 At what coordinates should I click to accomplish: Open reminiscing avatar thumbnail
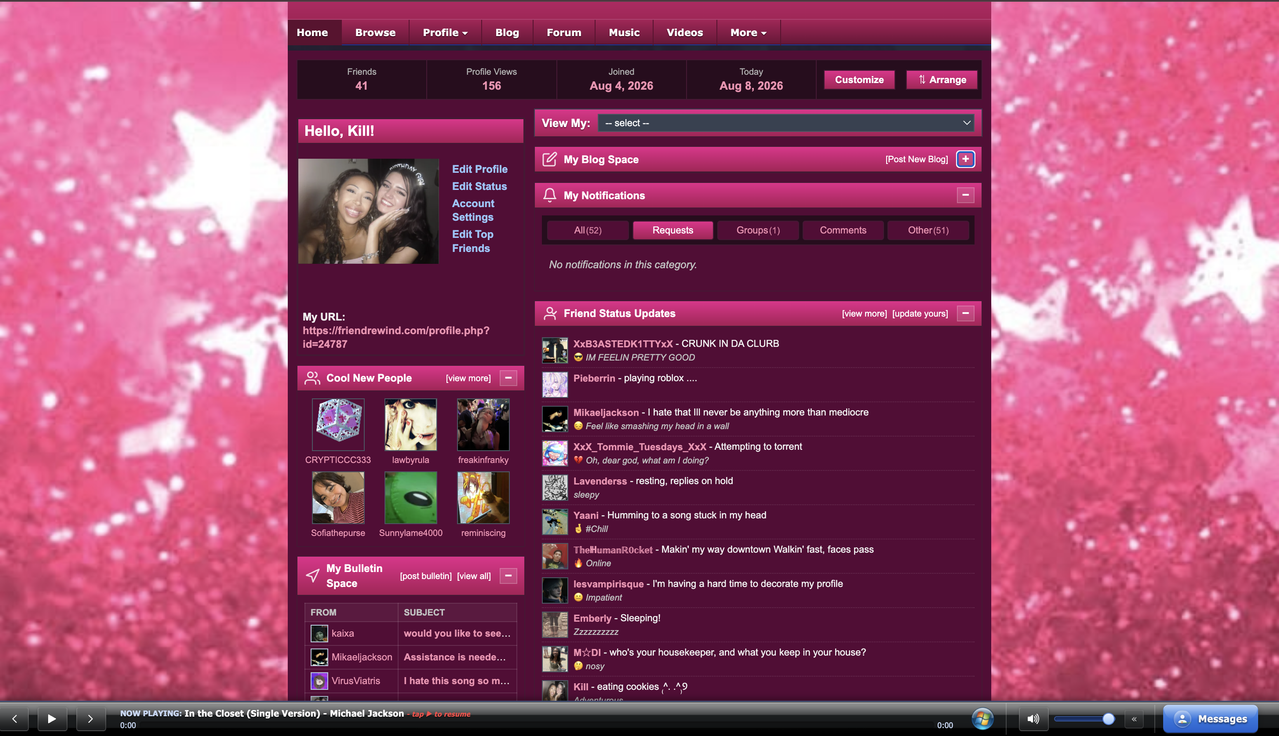pyautogui.click(x=483, y=498)
